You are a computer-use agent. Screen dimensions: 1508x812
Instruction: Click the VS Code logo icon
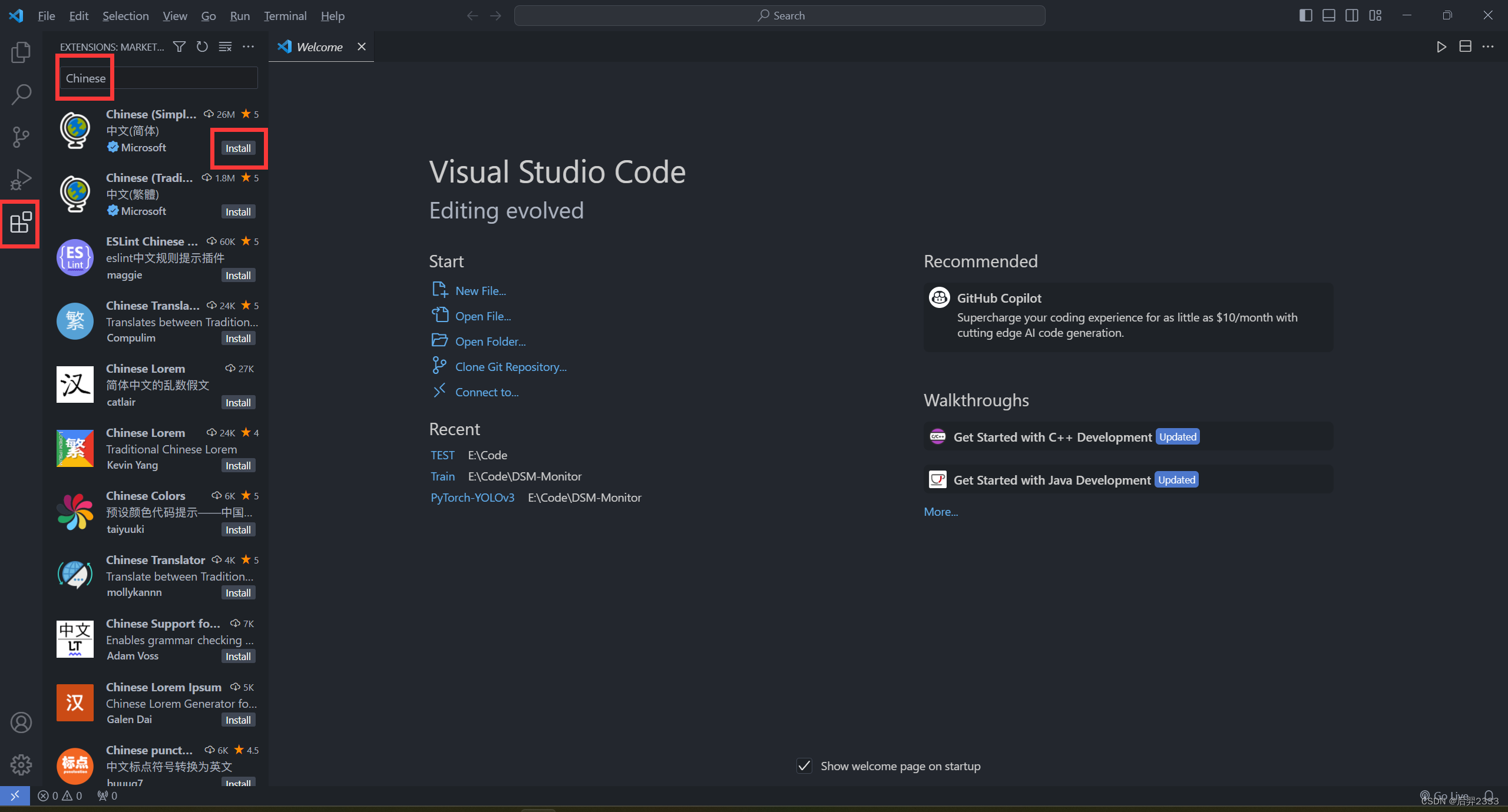pyautogui.click(x=16, y=16)
